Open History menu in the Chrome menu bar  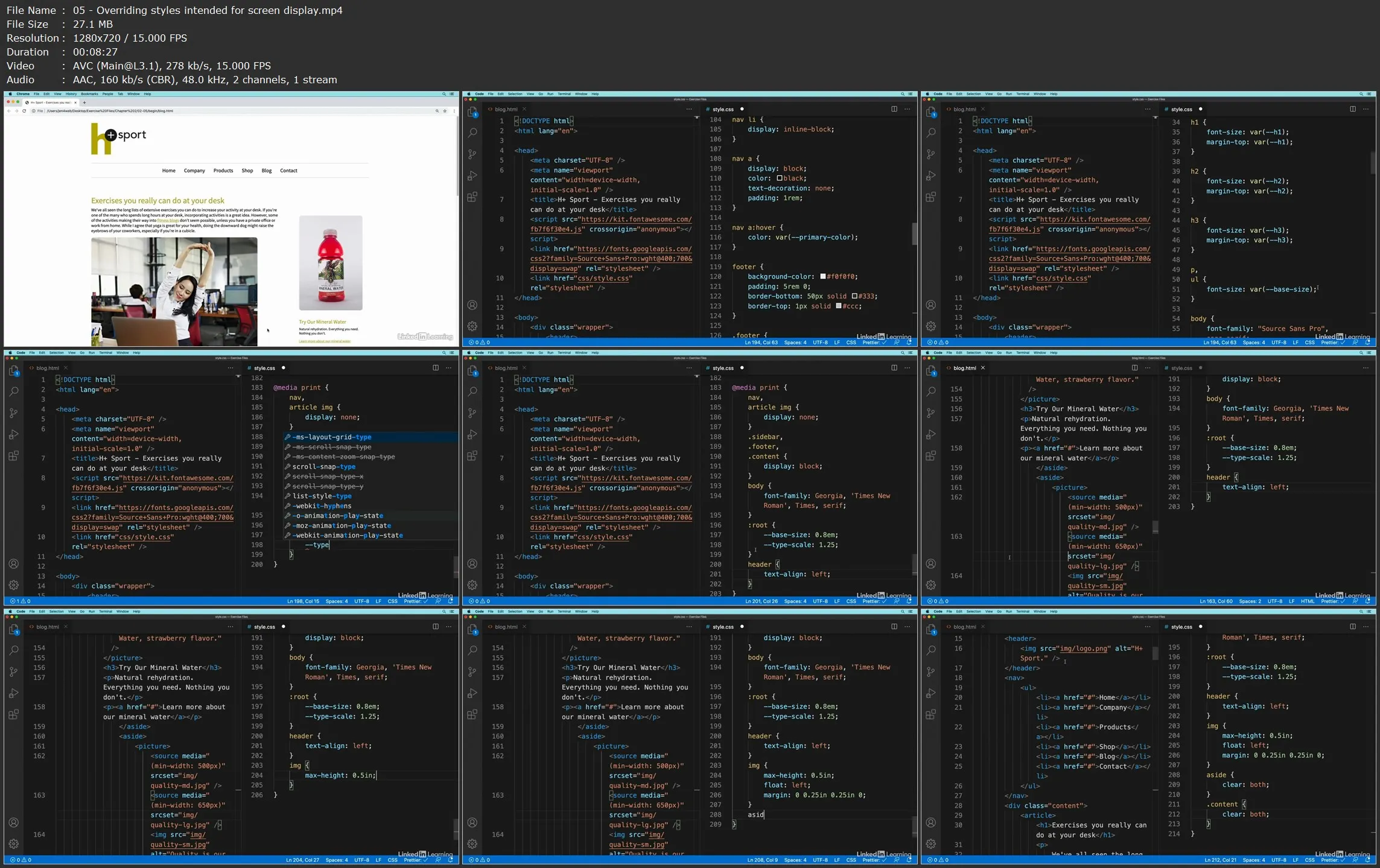(x=71, y=94)
